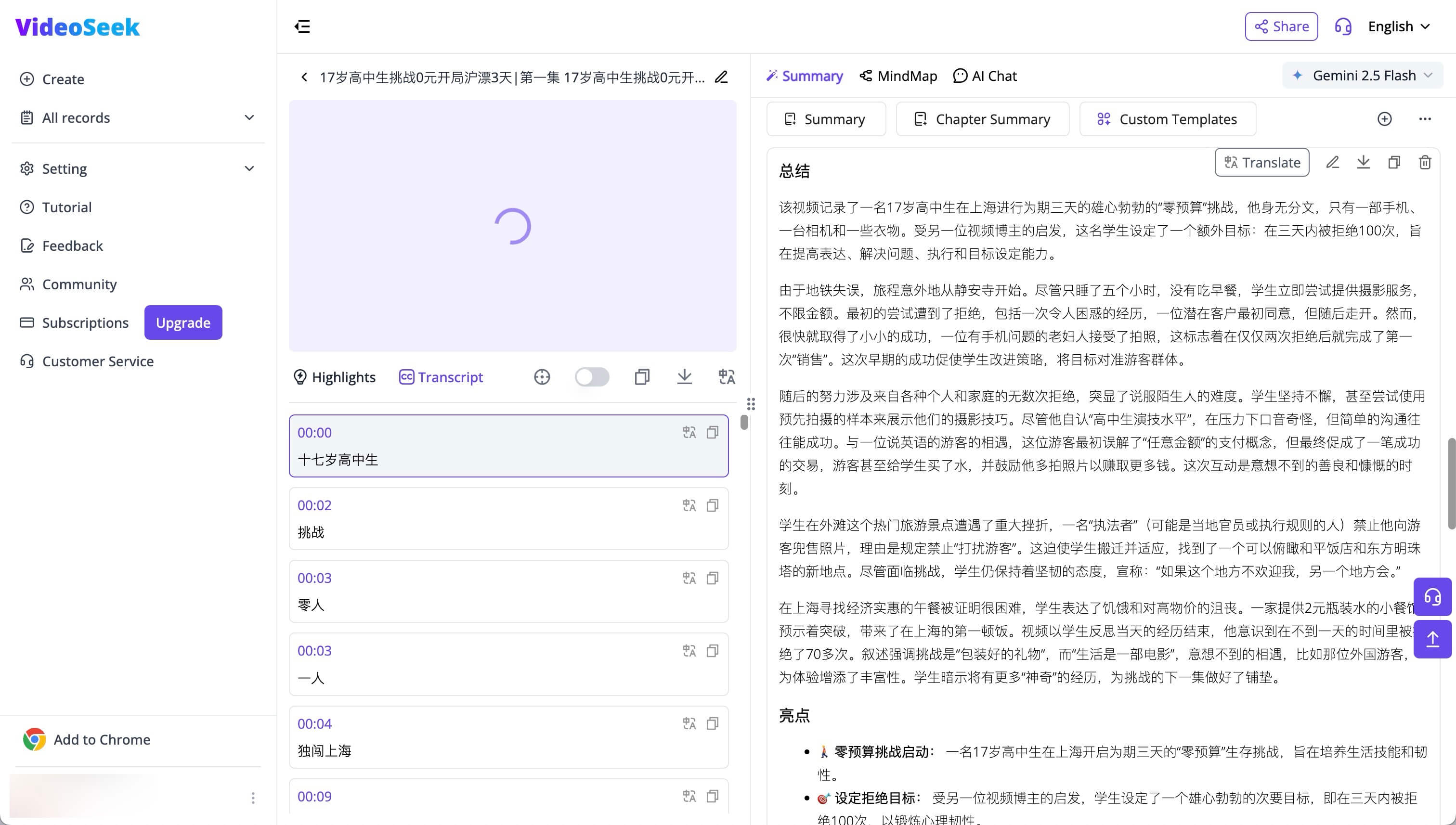Select the Chapter Summary template

[x=982, y=119]
